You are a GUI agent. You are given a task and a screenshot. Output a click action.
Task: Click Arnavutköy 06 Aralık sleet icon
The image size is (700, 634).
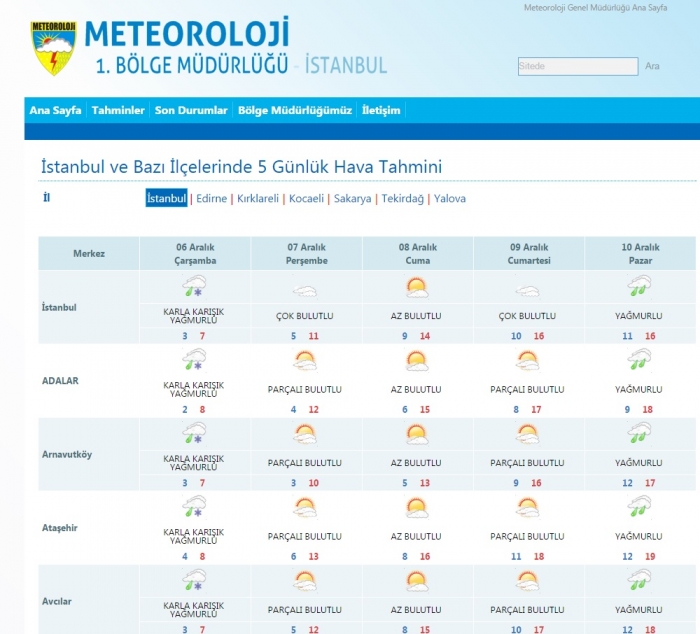(195, 434)
